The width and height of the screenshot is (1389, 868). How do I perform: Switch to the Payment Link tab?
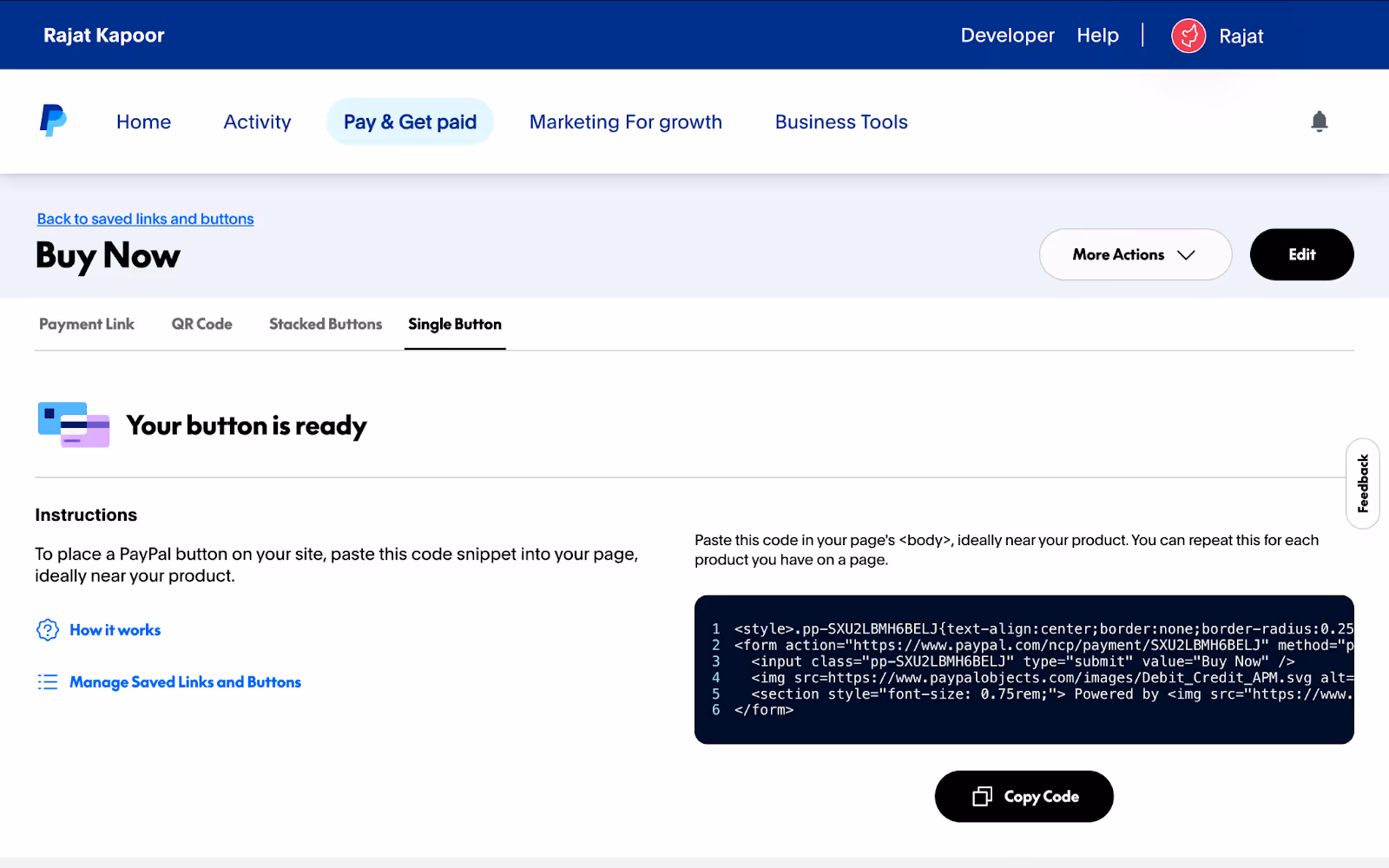tap(87, 324)
